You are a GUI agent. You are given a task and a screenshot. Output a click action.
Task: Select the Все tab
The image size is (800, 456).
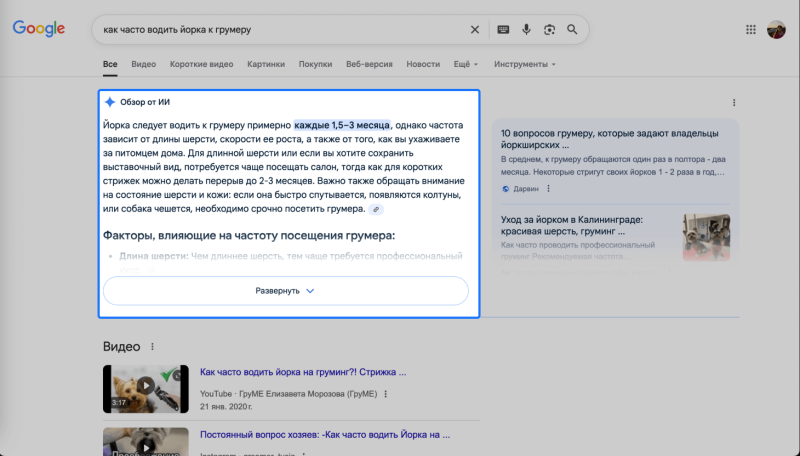coord(110,64)
